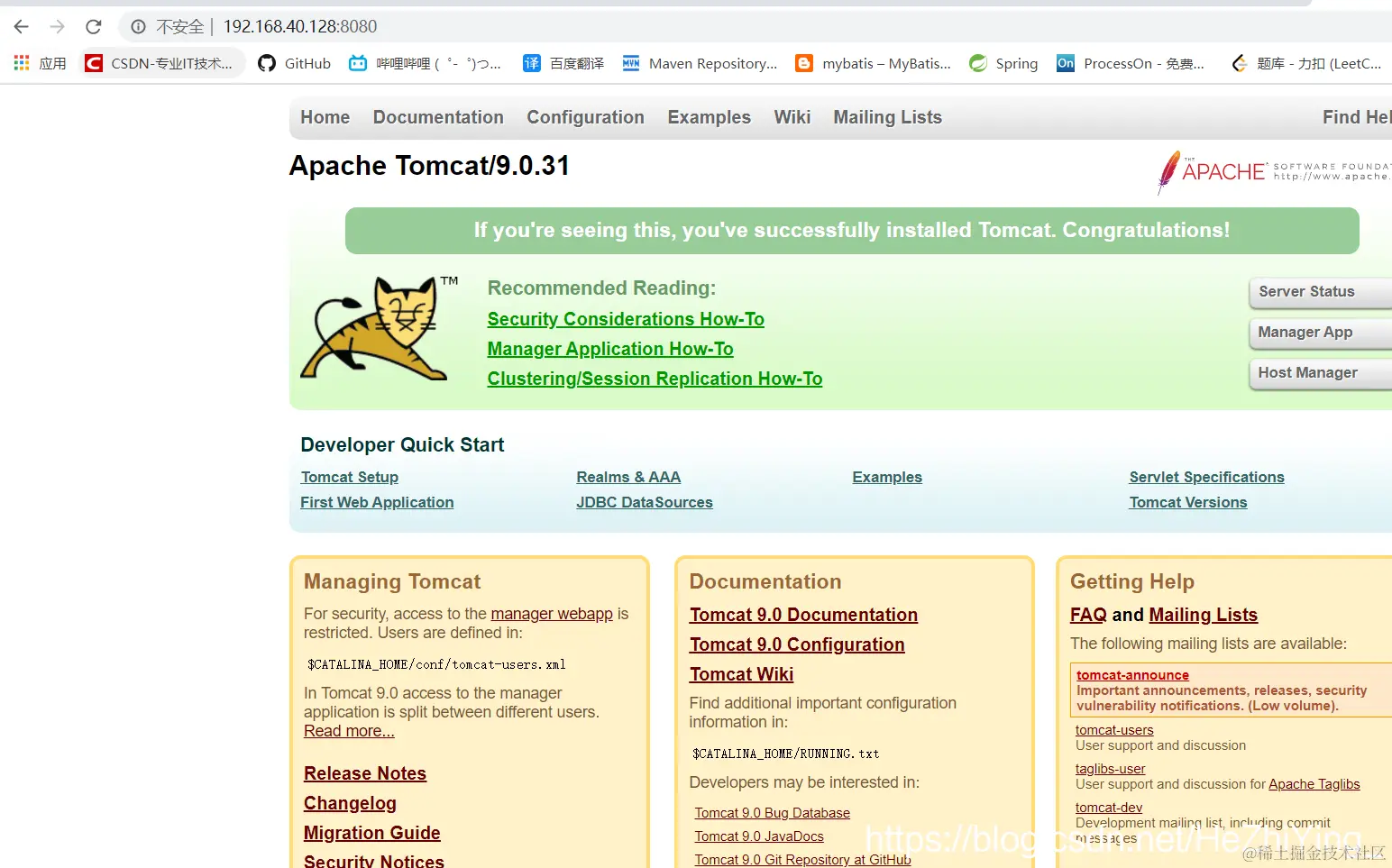Open the tomcat-dev mailing list link

pyautogui.click(x=1109, y=808)
